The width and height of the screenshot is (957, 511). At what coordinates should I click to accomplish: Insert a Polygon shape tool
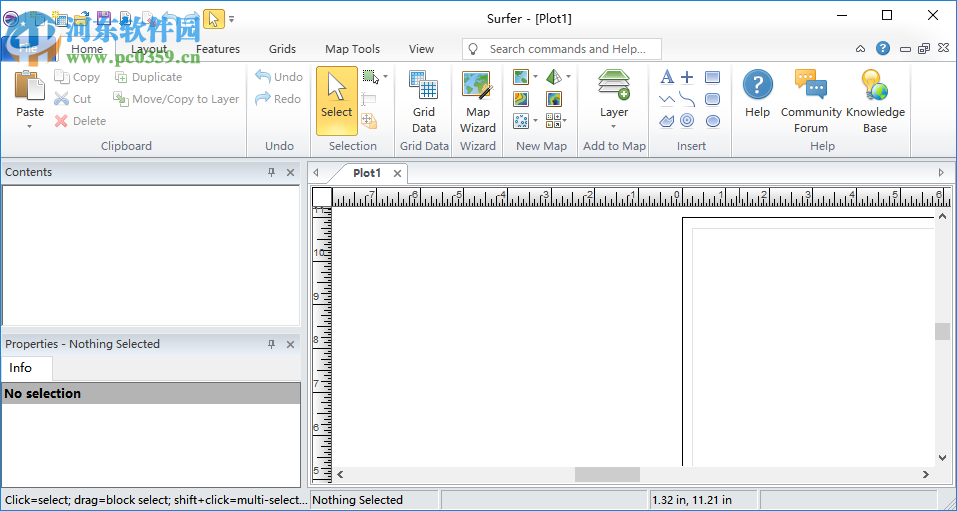point(667,121)
